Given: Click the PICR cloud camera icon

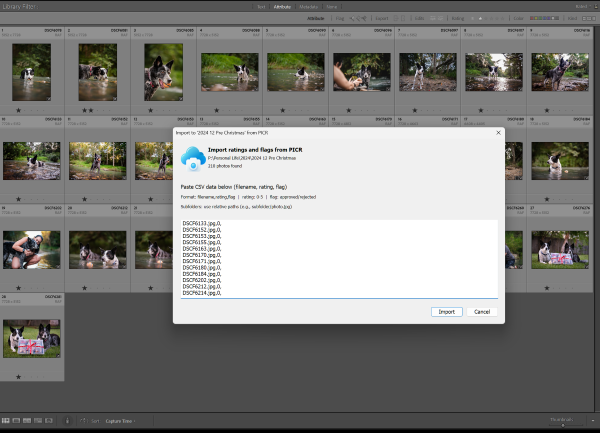Looking at the screenshot, I should pyautogui.click(x=192, y=155).
